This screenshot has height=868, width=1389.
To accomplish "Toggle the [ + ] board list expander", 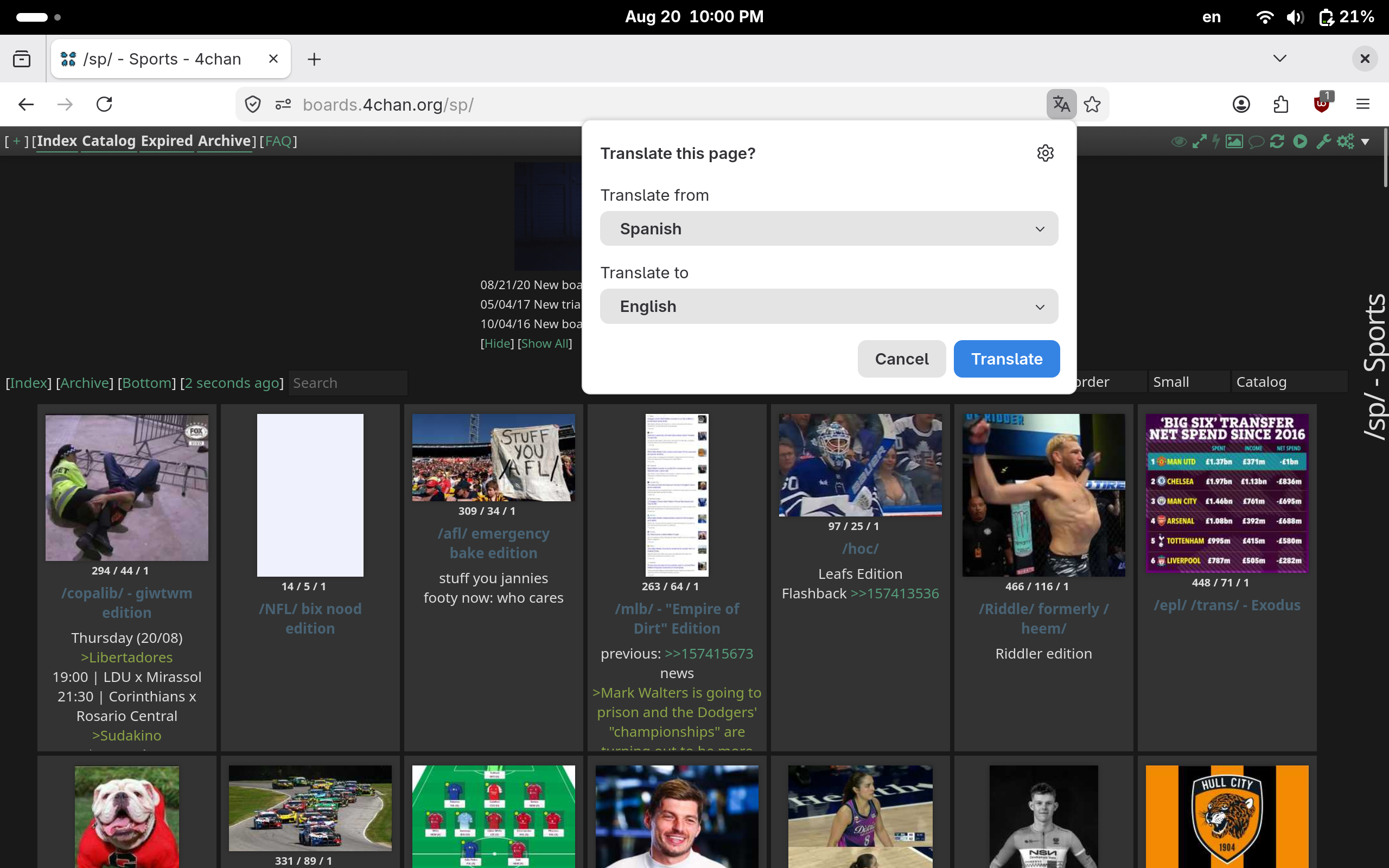I will tap(17, 141).
